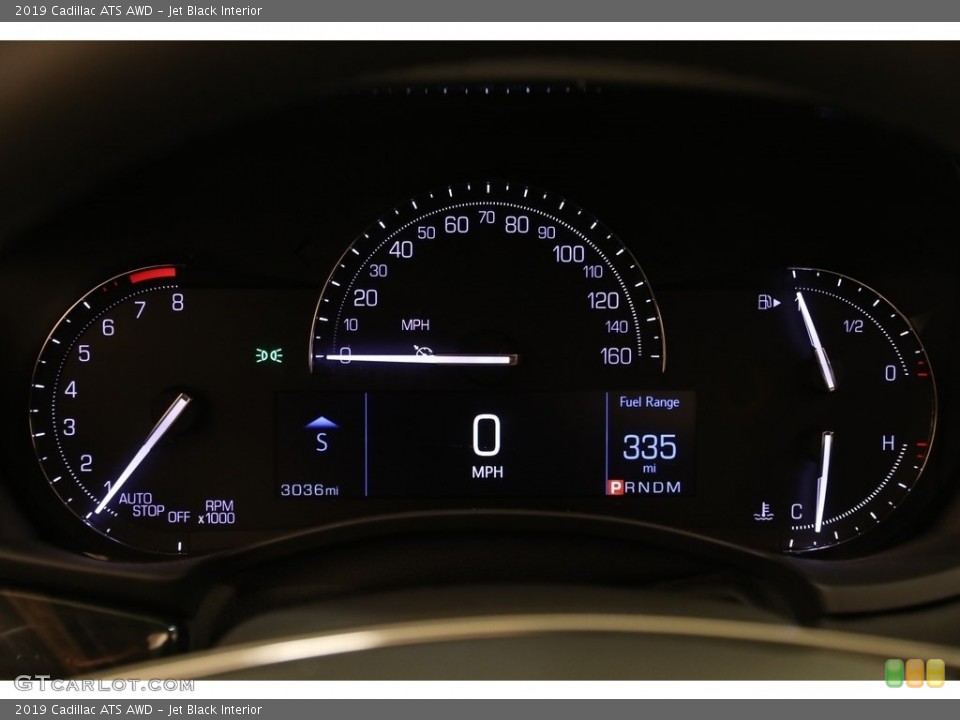This screenshot has width=960, height=720.
Task: Click the red redline band on tachometer
Action: [153, 274]
